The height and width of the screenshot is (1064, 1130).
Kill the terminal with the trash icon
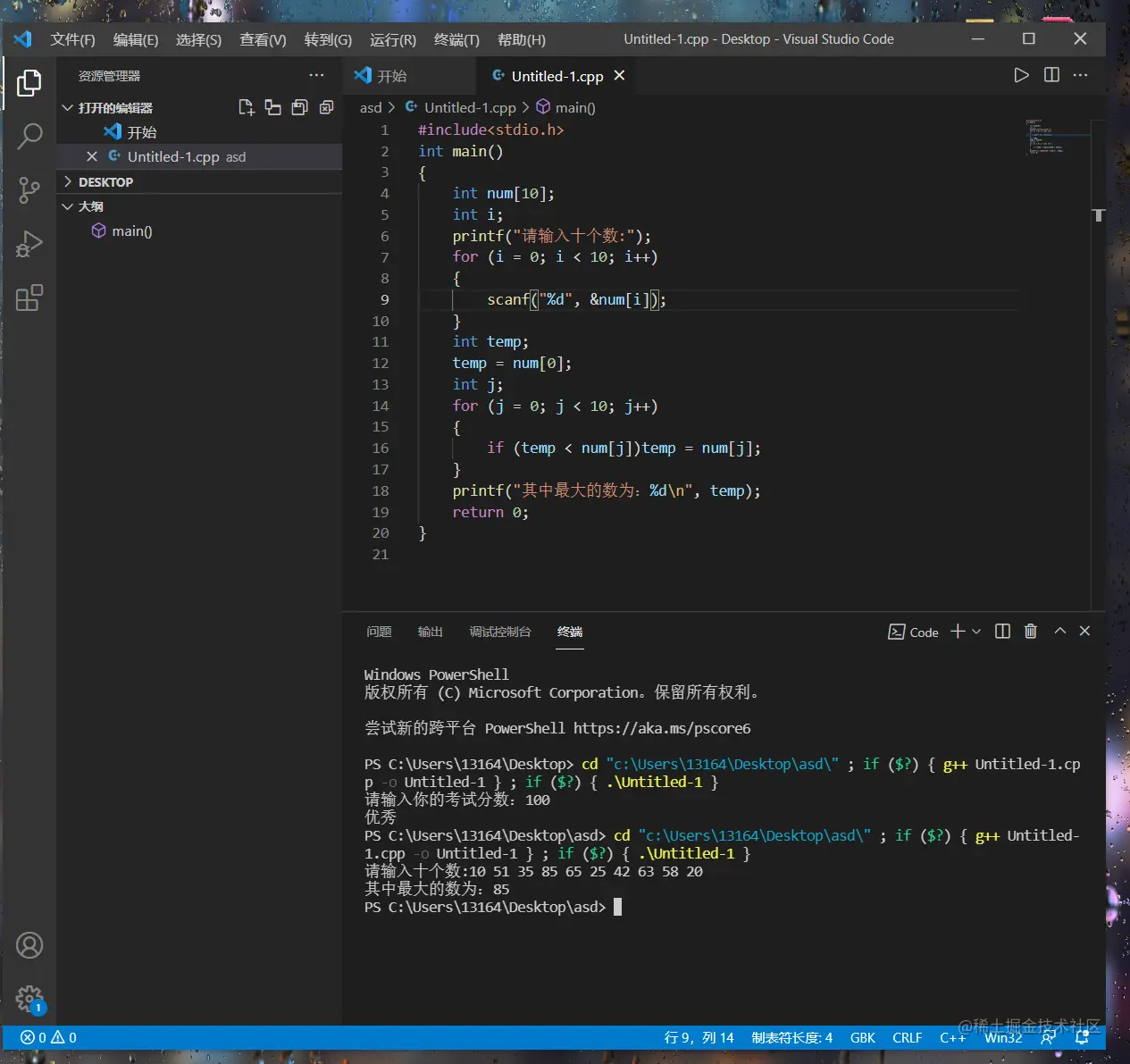[1030, 631]
